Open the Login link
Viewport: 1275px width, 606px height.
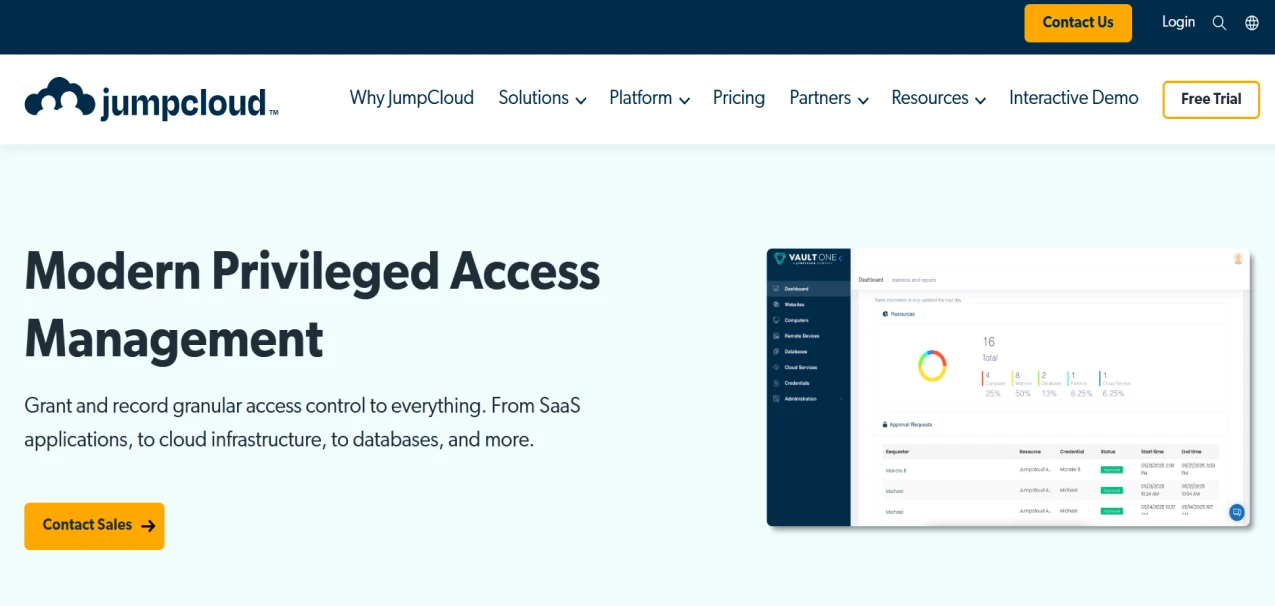(x=1178, y=22)
